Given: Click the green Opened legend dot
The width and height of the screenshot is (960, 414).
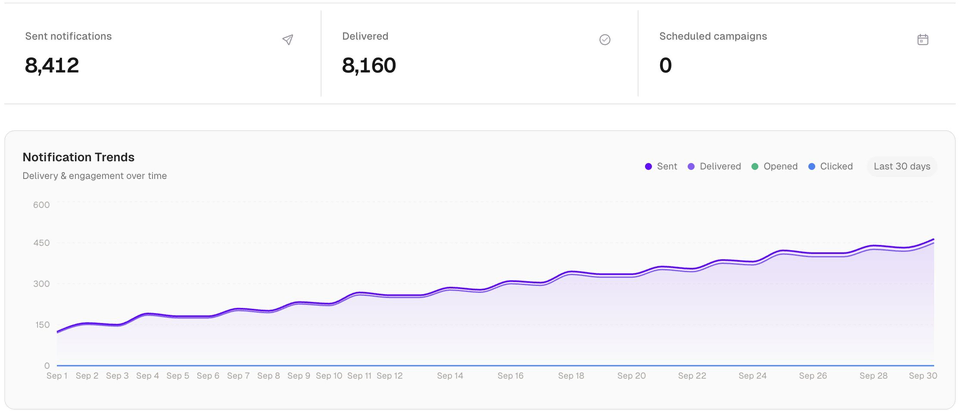Looking at the screenshot, I should point(755,167).
